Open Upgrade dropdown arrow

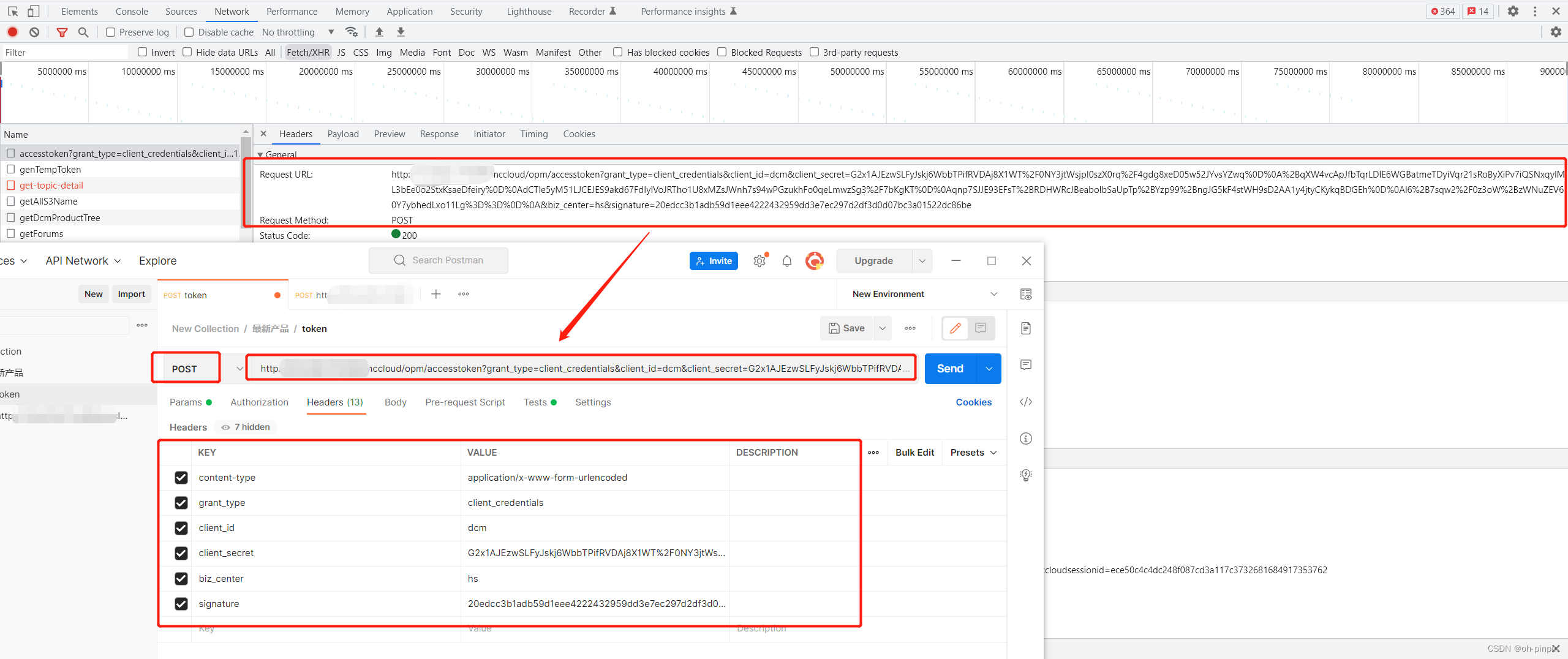tap(922, 261)
